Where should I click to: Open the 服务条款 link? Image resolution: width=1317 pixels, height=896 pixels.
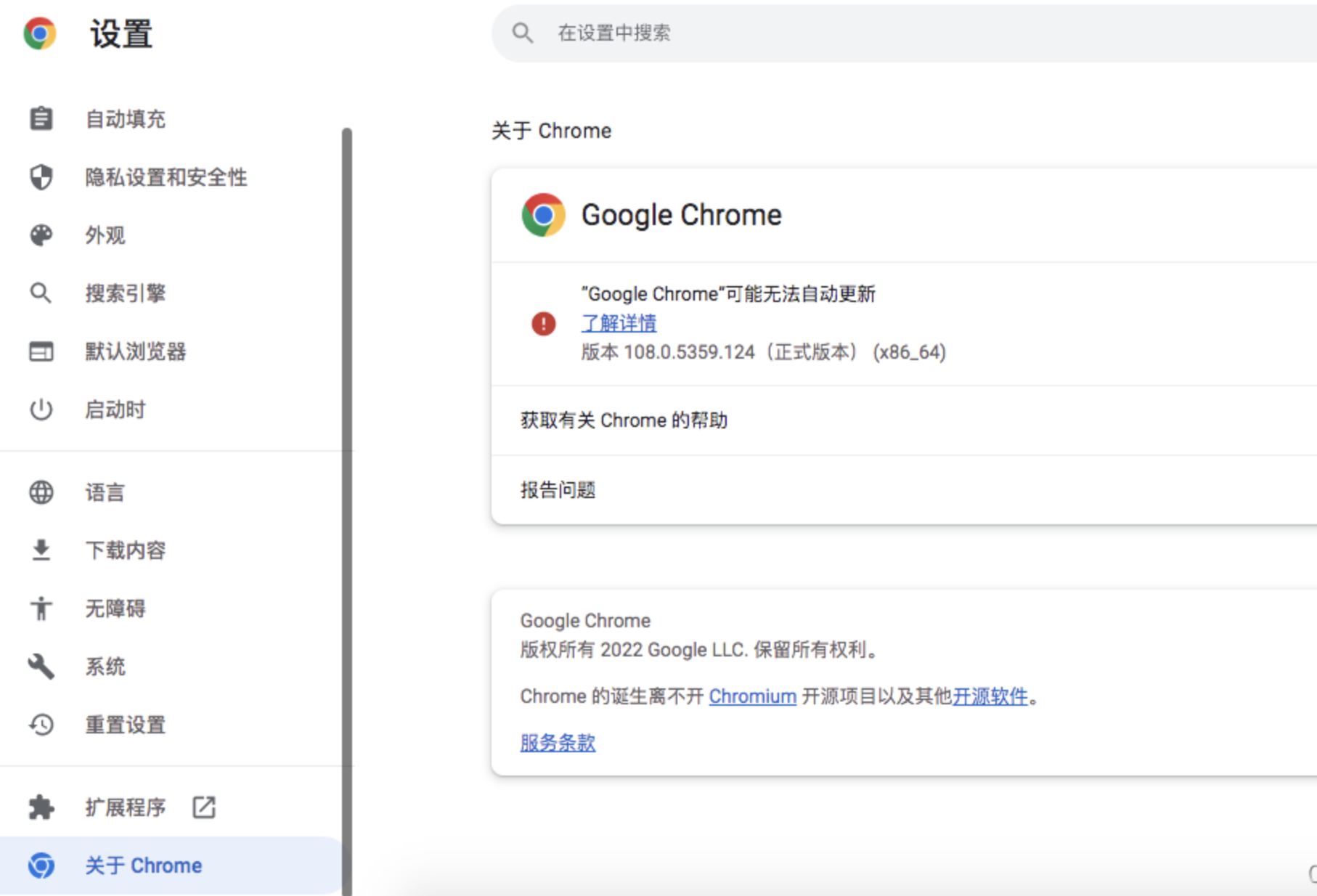558,743
